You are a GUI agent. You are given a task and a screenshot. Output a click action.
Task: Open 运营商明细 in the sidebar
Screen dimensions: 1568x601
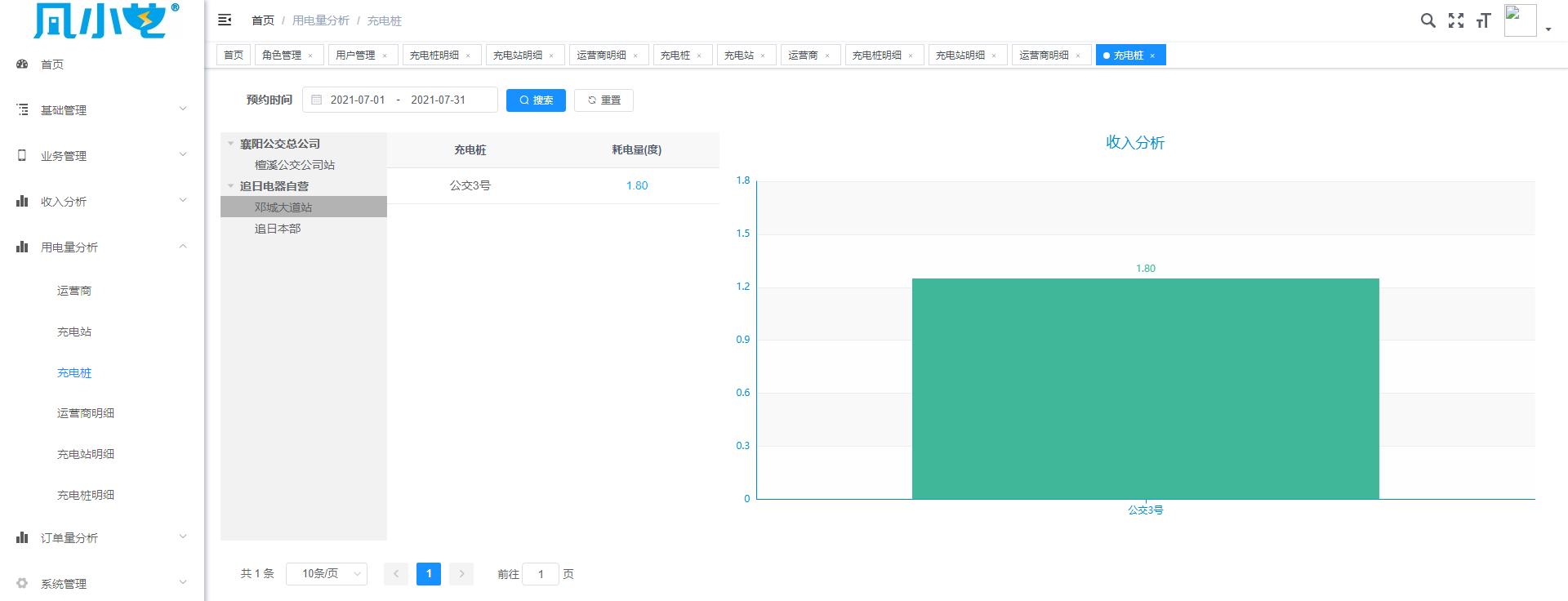click(86, 413)
